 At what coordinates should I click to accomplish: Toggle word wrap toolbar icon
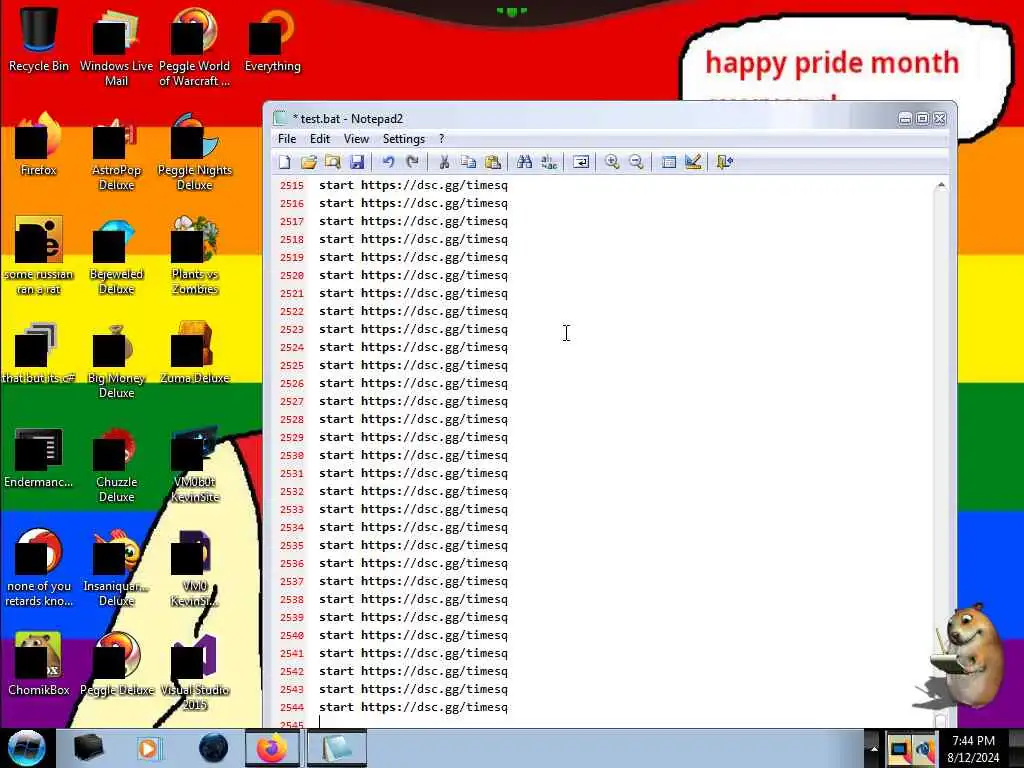pyautogui.click(x=581, y=162)
